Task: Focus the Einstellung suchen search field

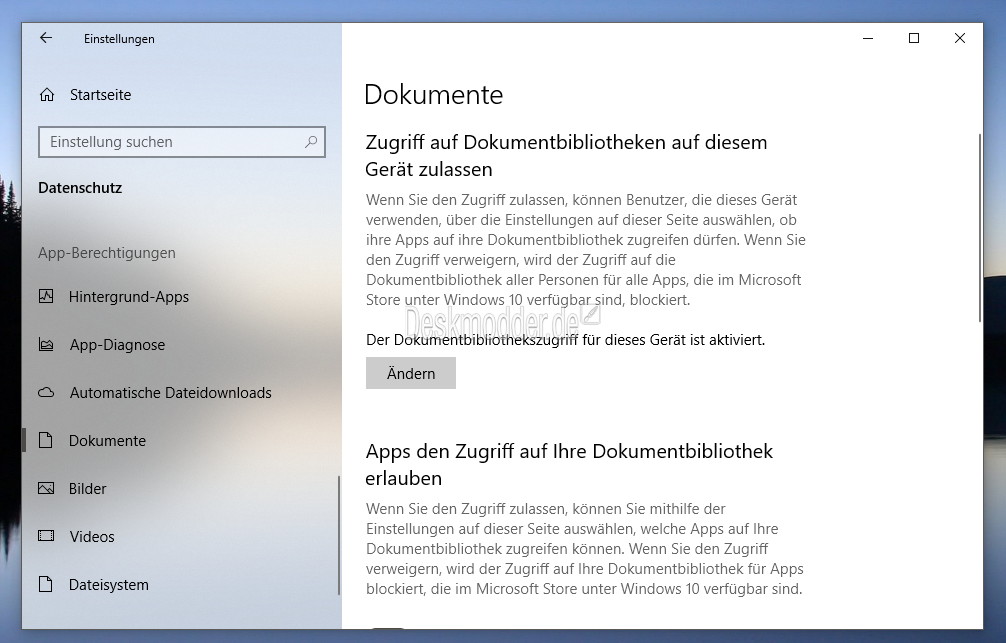Action: 182,142
